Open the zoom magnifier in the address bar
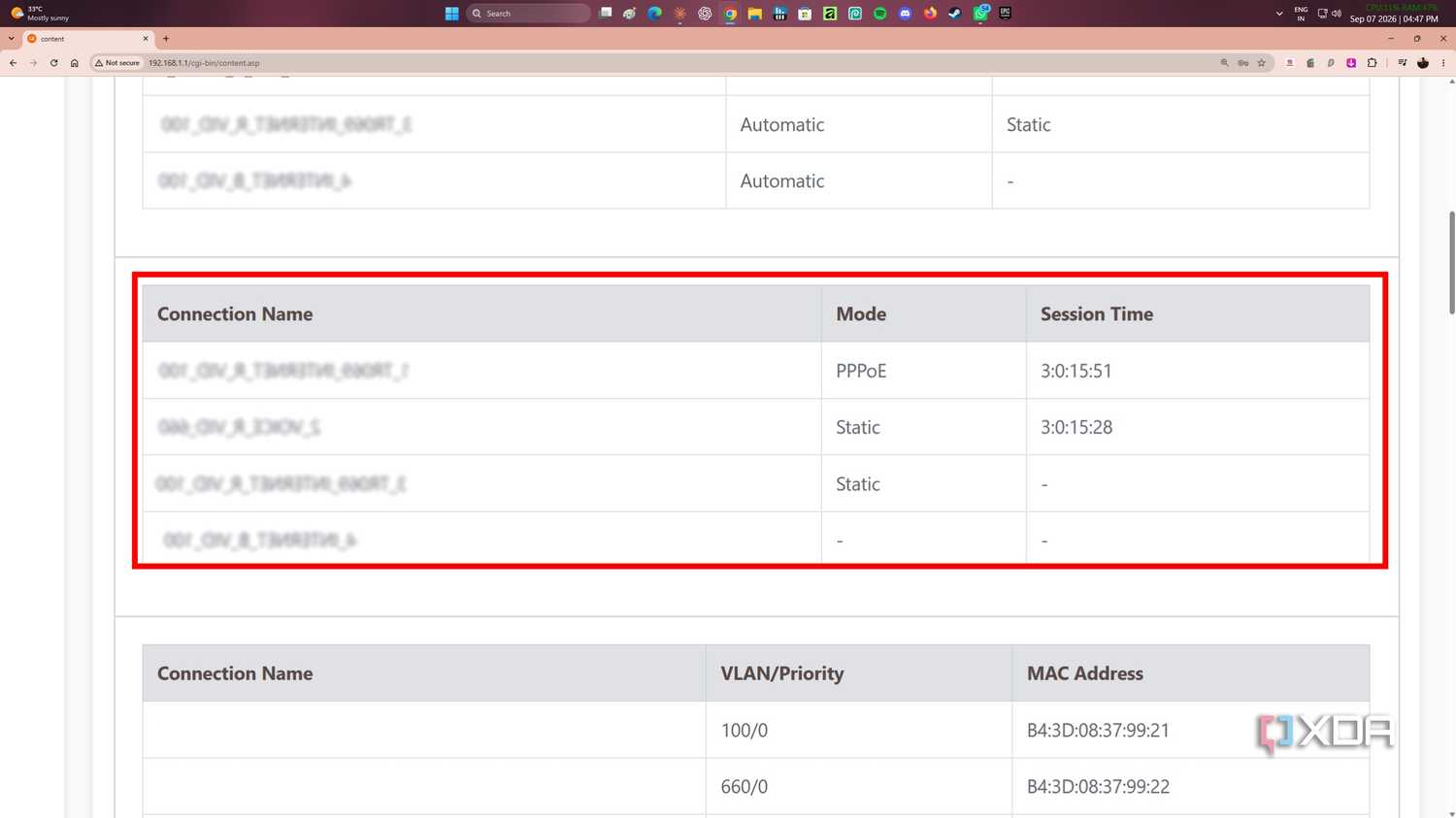 (x=1224, y=63)
